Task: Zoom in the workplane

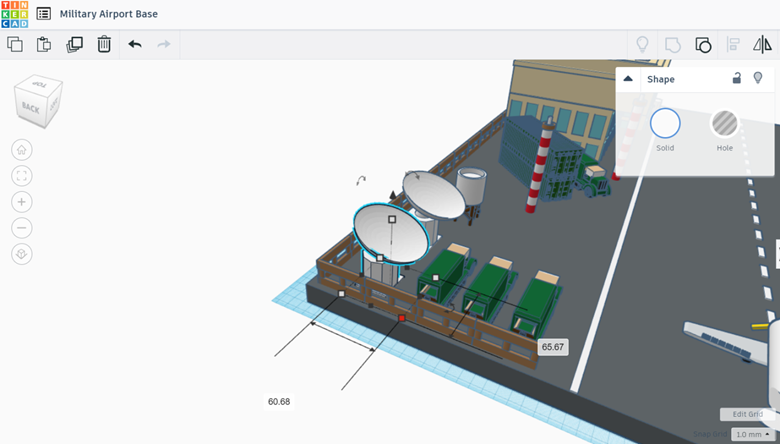Action: pyautogui.click(x=21, y=202)
